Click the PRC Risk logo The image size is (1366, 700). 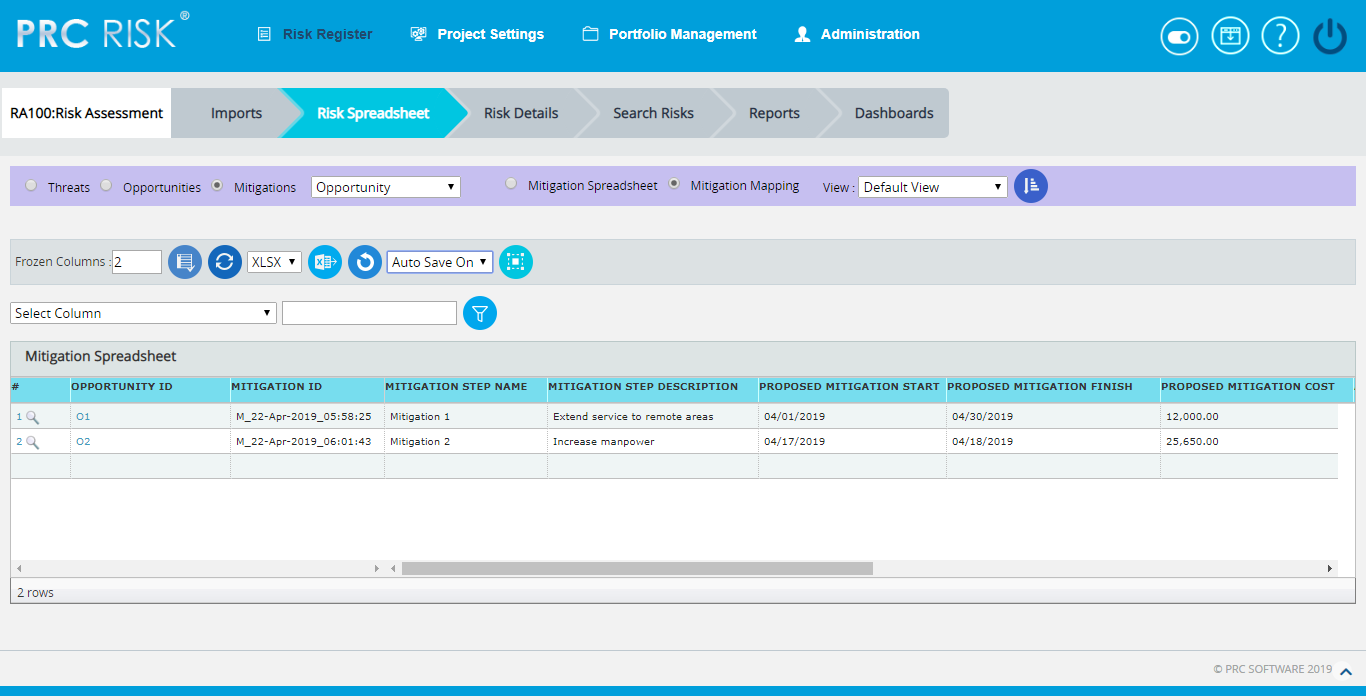103,31
